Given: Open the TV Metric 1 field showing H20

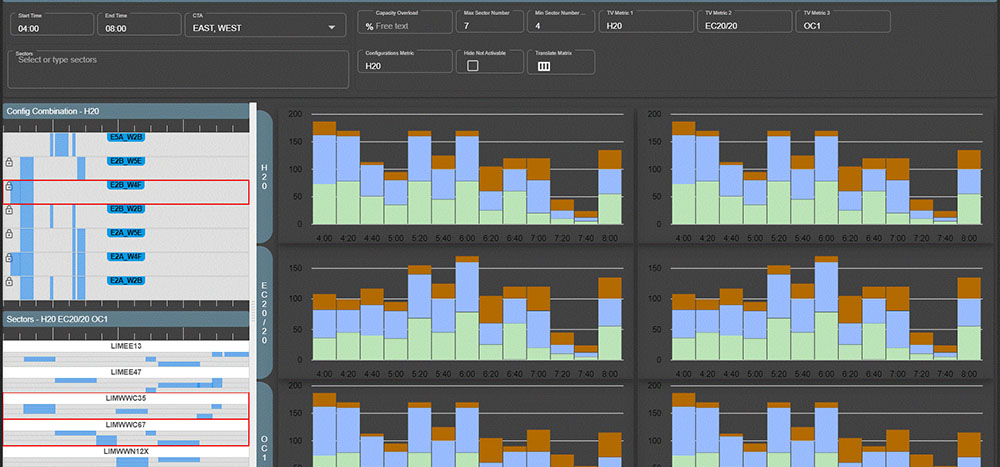Looking at the screenshot, I should tap(646, 22).
